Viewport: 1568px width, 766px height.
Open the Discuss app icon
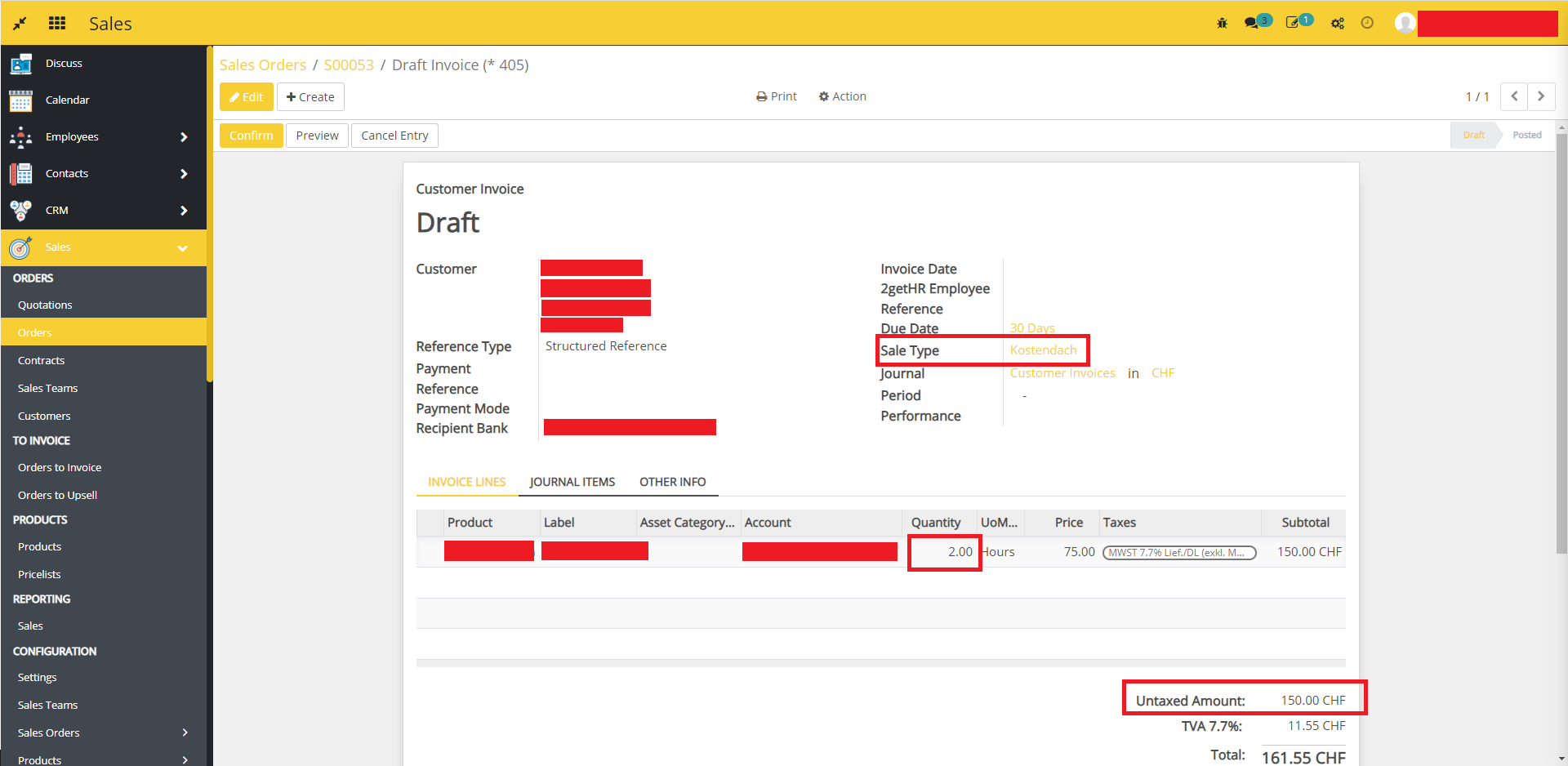click(x=20, y=63)
